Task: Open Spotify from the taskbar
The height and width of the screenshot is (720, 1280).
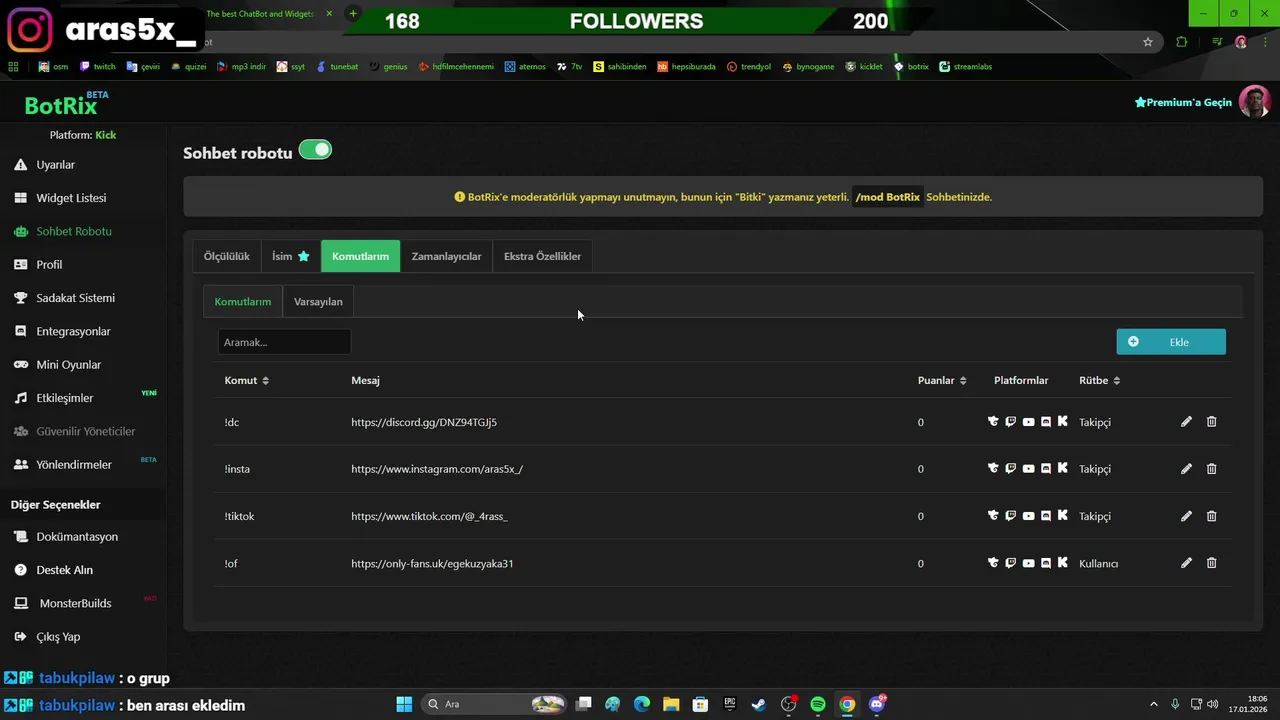Action: pos(818,704)
